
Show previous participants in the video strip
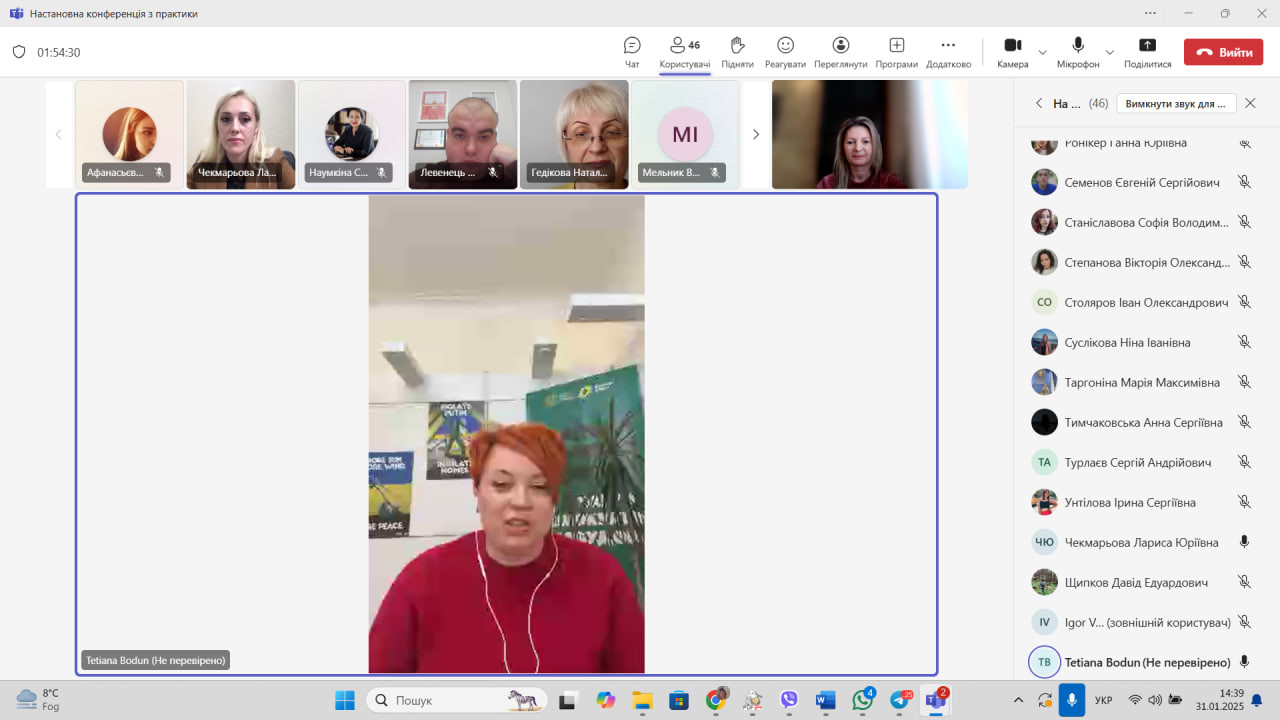point(58,134)
